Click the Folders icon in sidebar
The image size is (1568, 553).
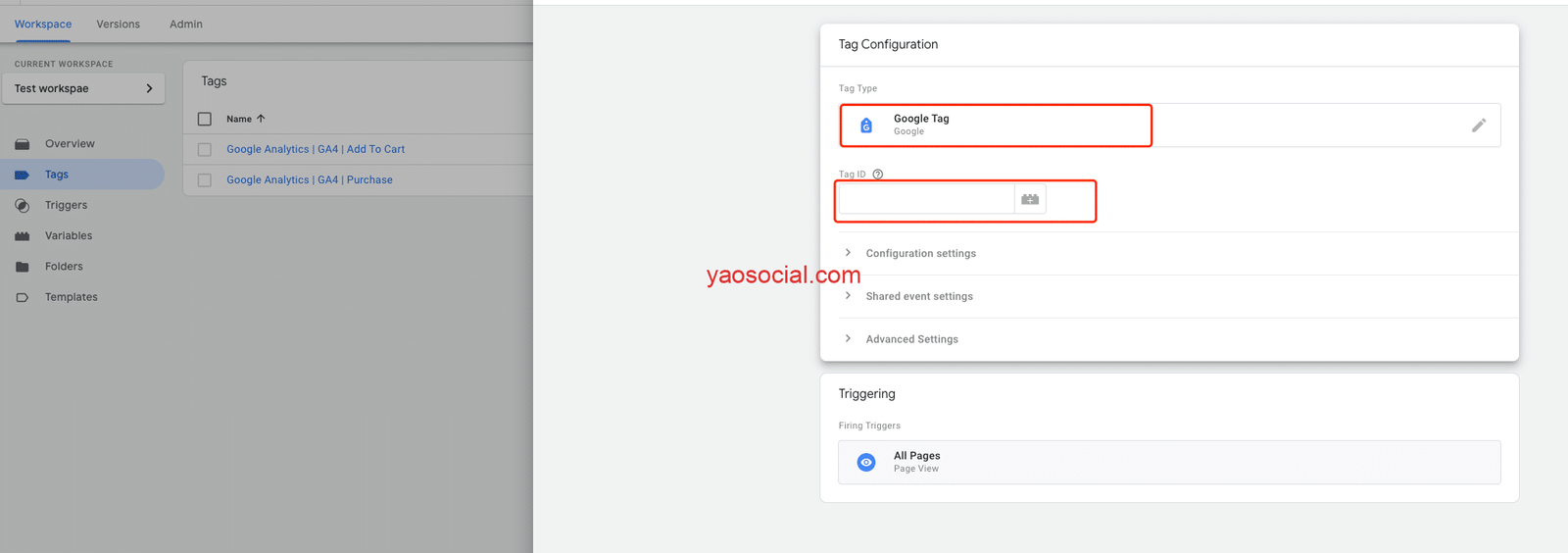pyautogui.click(x=23, y=267)
